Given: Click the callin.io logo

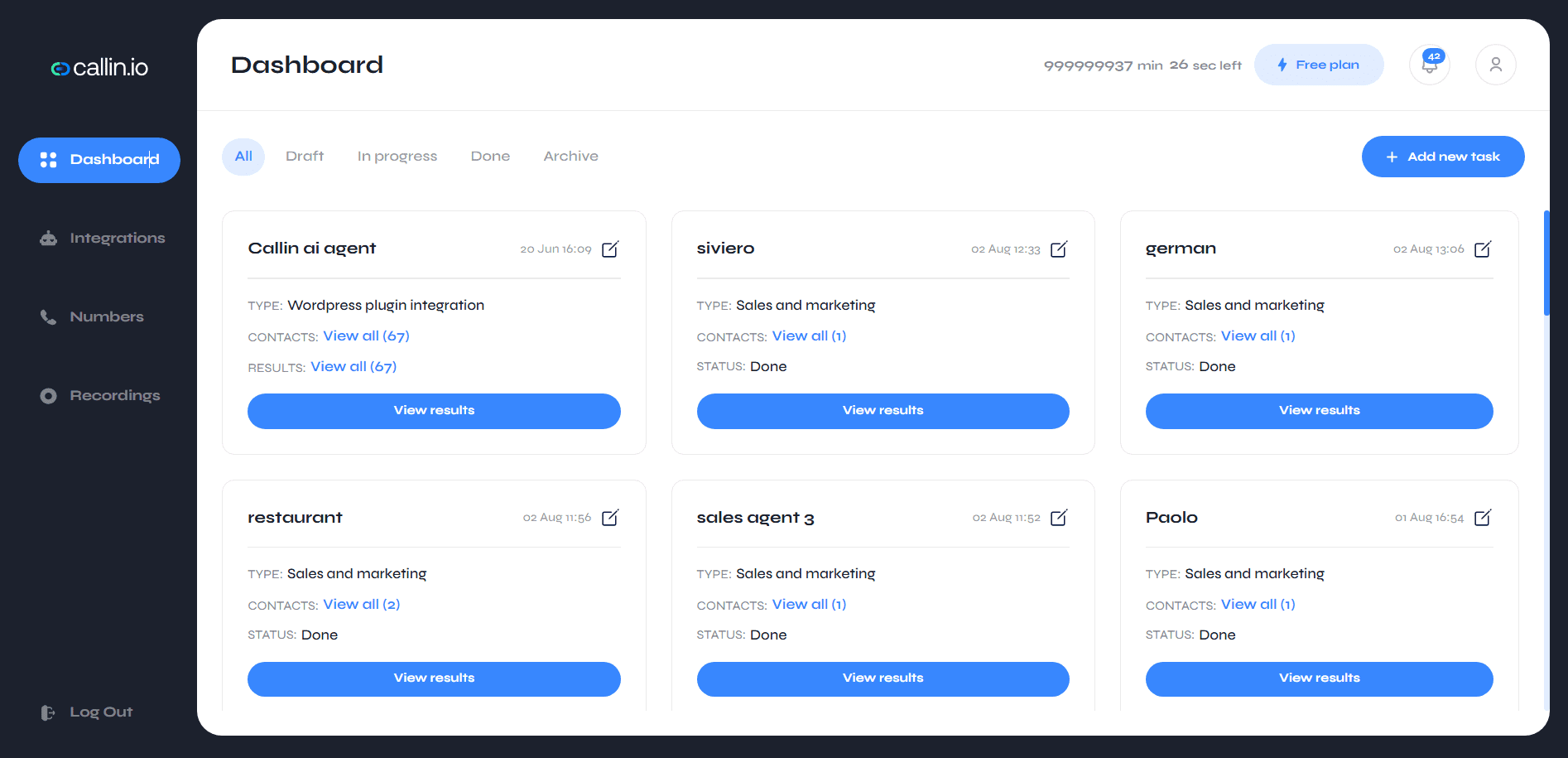Looking at the screenshot, I should point(99,68).
